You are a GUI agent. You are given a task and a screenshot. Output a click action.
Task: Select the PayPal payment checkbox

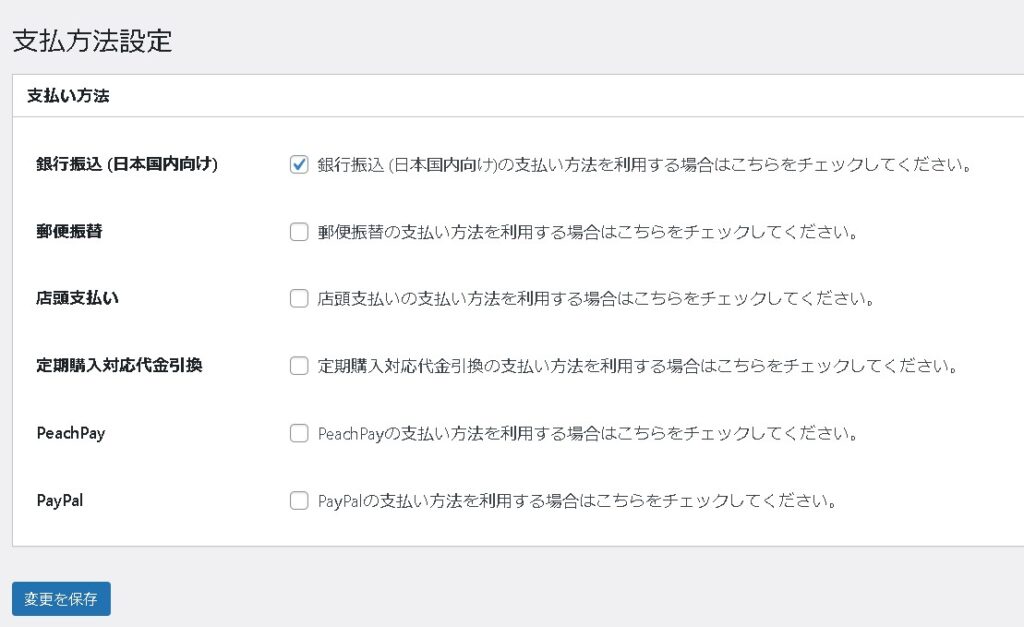click(x=298, y=500)
